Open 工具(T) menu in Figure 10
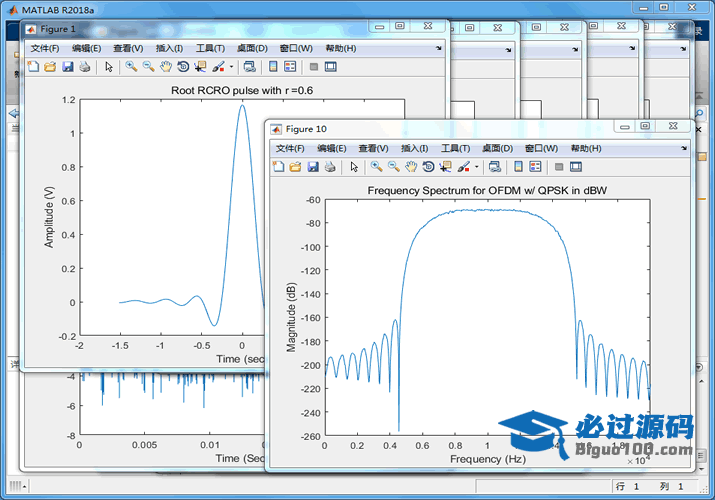715x500 pixels. 456,149
